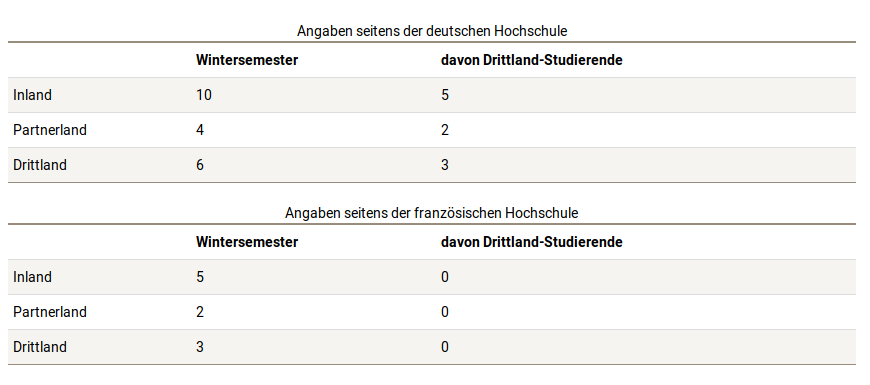Click the Partnerland row label in the German table
The height and width of the screenshot is (385, 870).
click(50, 130)
